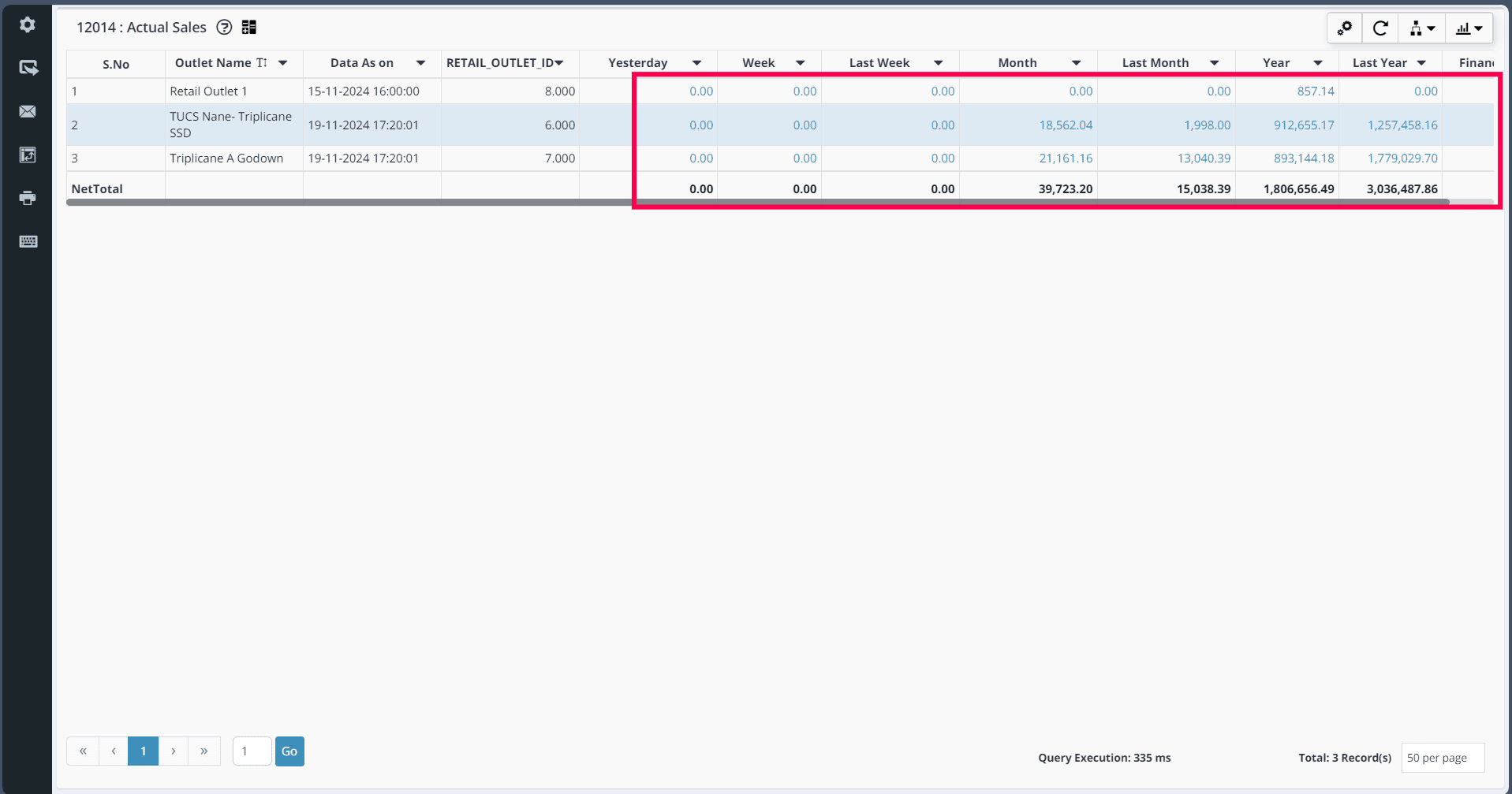Click Last Month value 13,040.39 link
Screen dimensions: 1512x794
point(1204,158)
